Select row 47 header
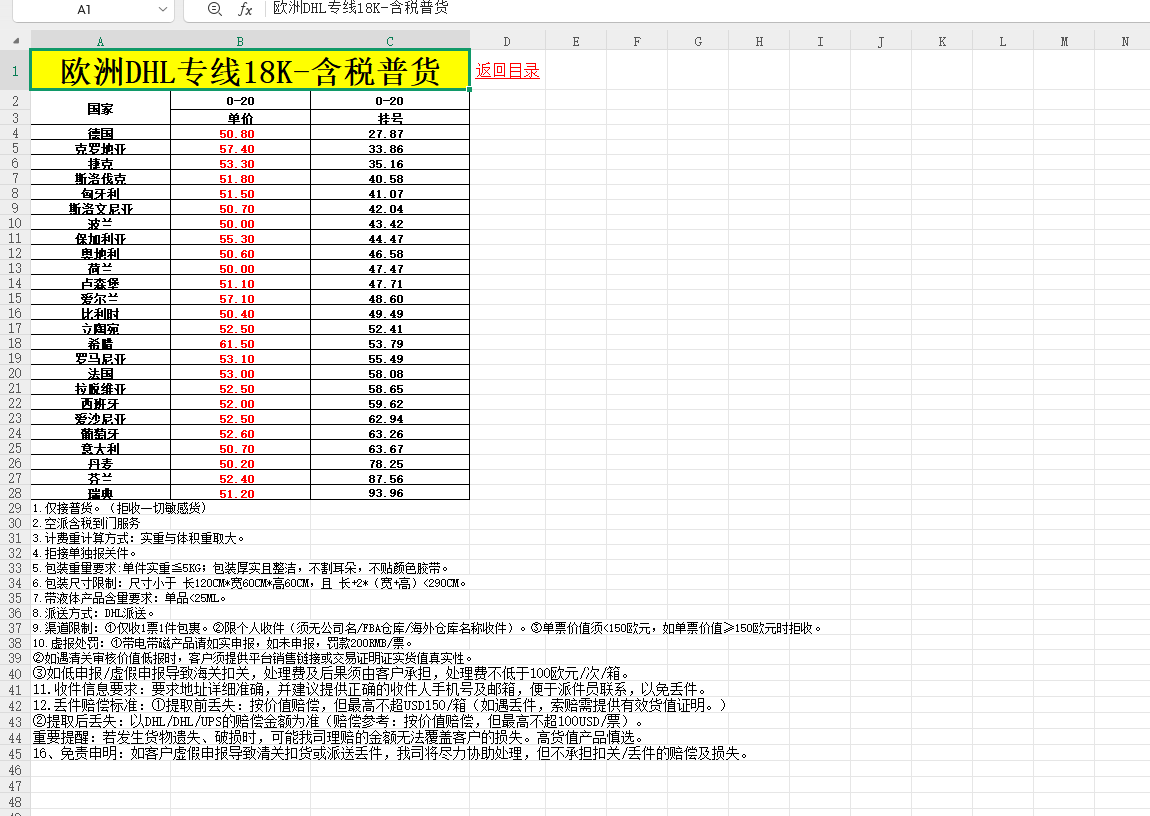The height and width of the screenshot is (816, 1150). pos(15,786)
